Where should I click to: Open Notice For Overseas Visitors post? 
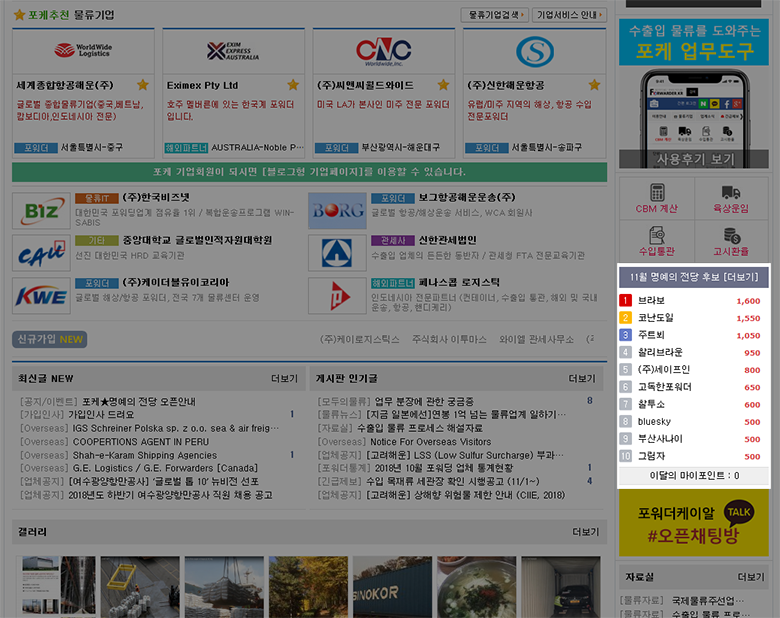point(430,442)
